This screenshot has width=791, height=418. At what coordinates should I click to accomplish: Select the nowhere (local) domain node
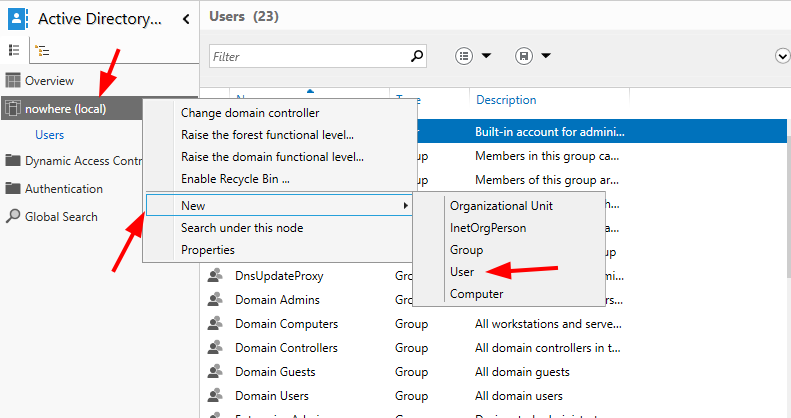click(72, 108)
